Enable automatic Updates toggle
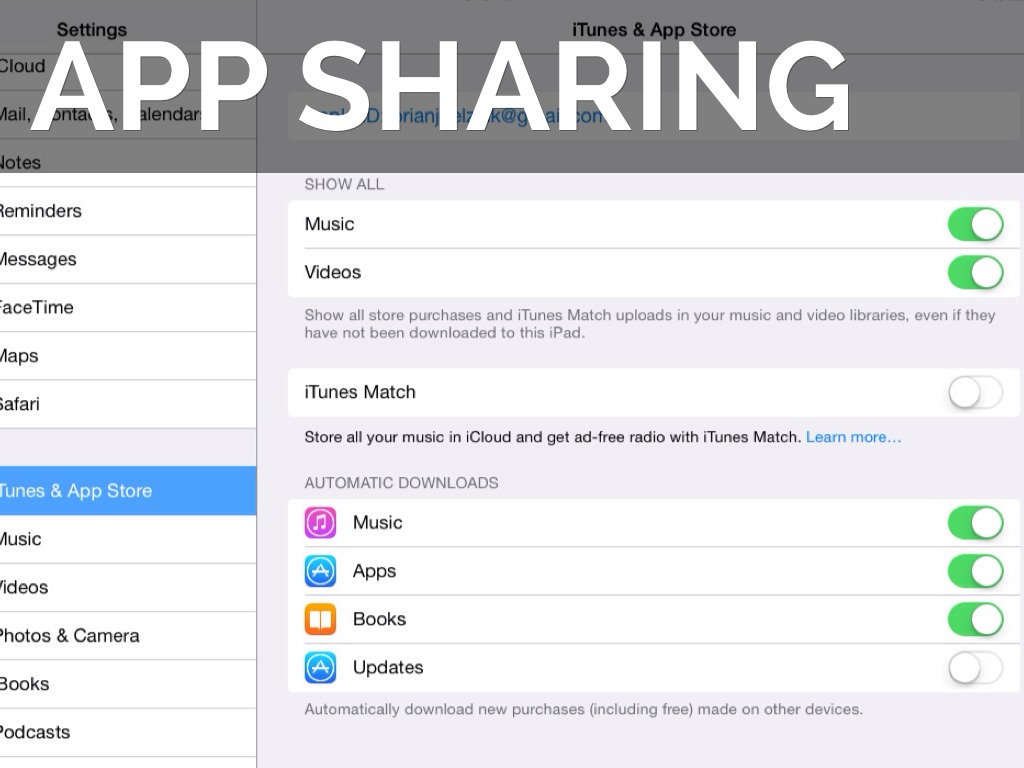1024x768 pixels. tap(975, 667)
